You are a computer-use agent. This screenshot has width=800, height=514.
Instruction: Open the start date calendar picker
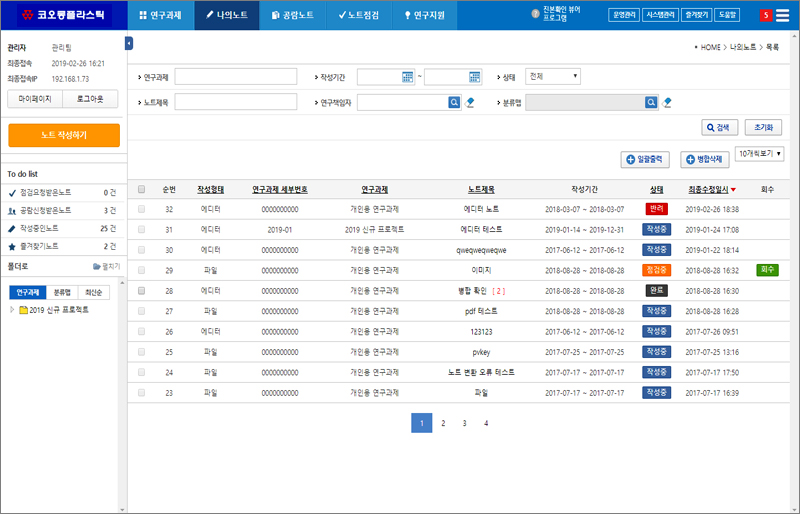(407, 77)
